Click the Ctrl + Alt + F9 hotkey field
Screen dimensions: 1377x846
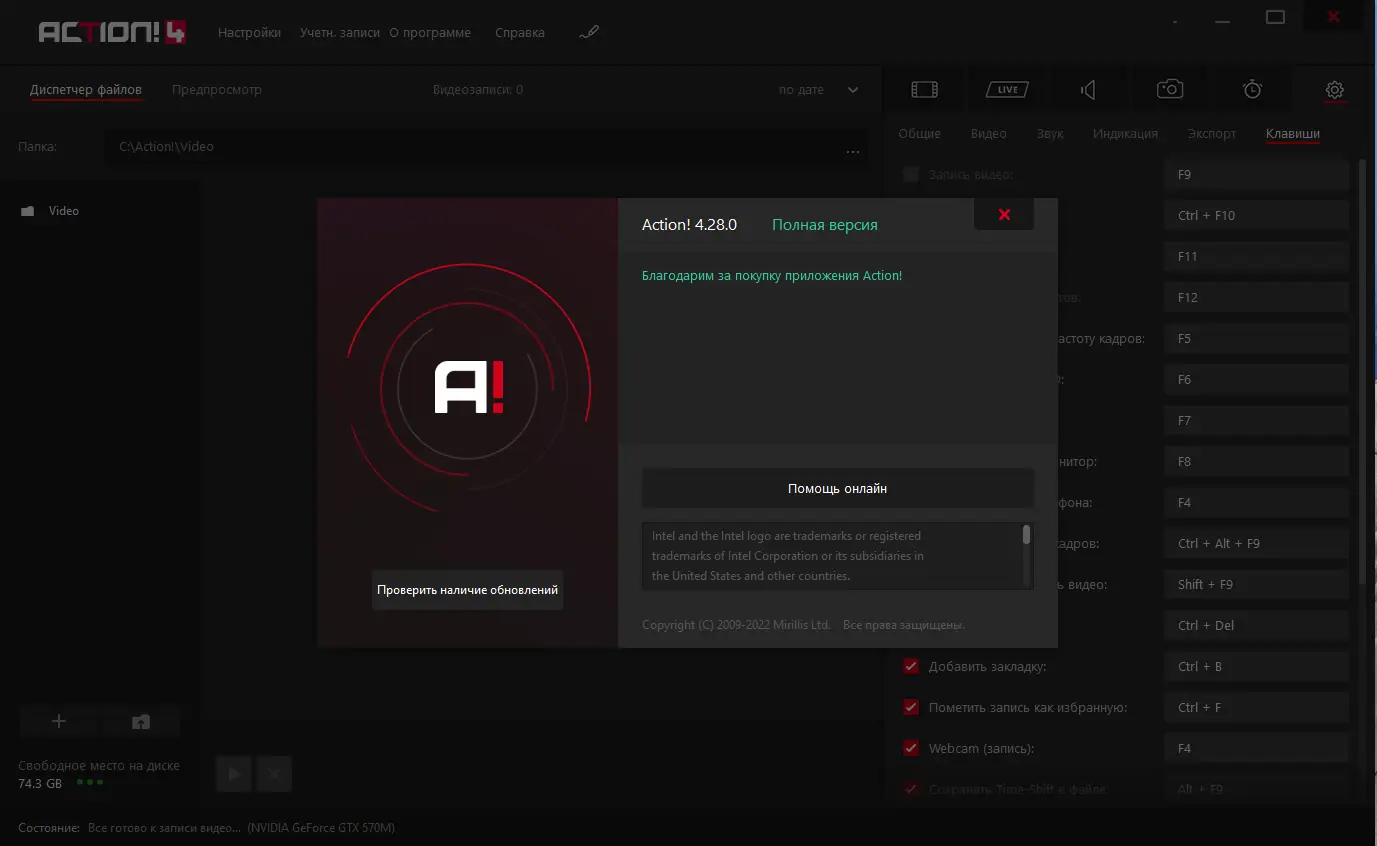click(1257, 544)
